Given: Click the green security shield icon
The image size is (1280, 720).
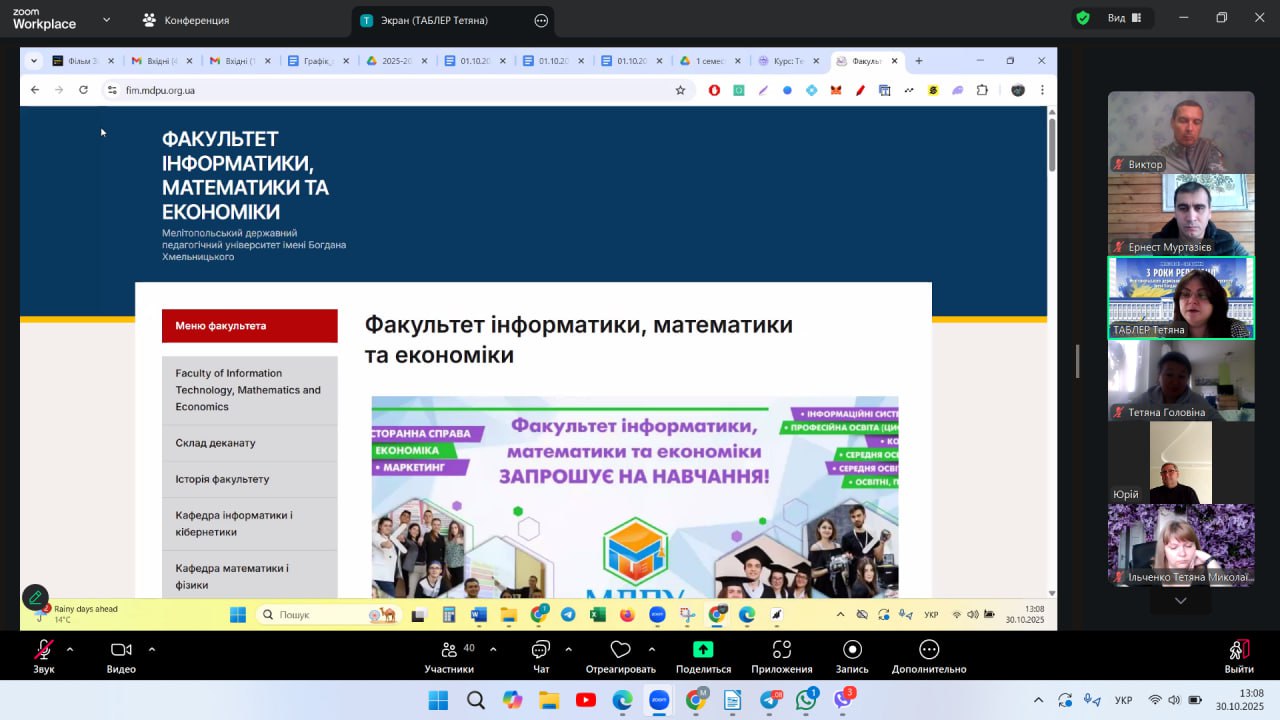Looking at the screenshot, I should point(1082,18).
